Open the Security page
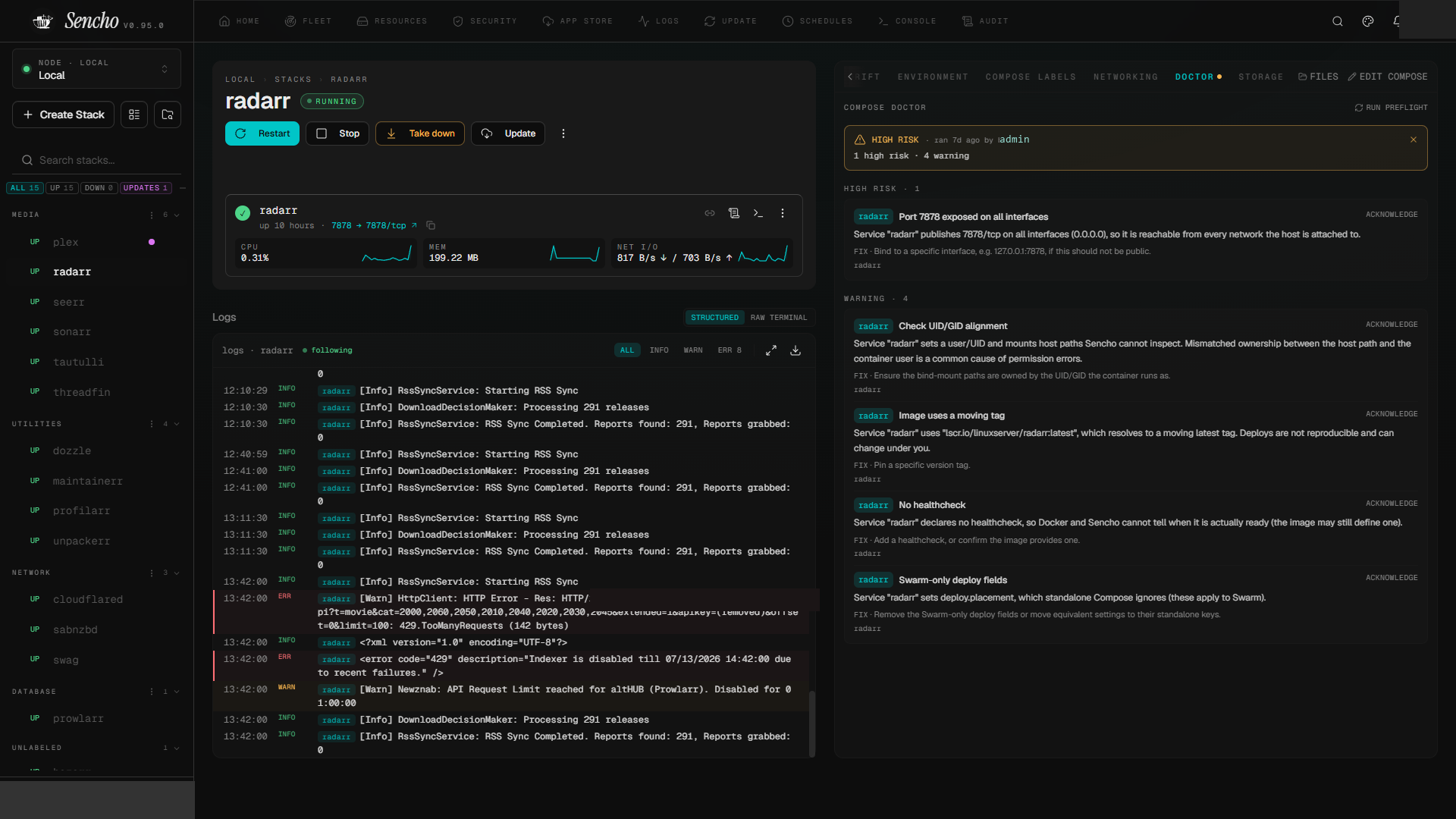Viewport: 1456px width, 819px height. [x=485, y=21]
